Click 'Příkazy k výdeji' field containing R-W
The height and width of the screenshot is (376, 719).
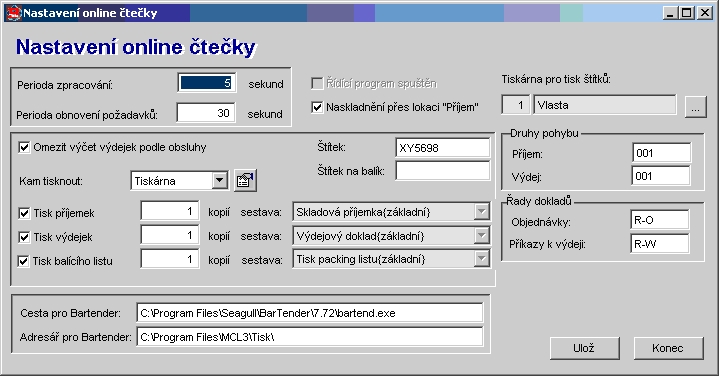[x=660, y=243]
